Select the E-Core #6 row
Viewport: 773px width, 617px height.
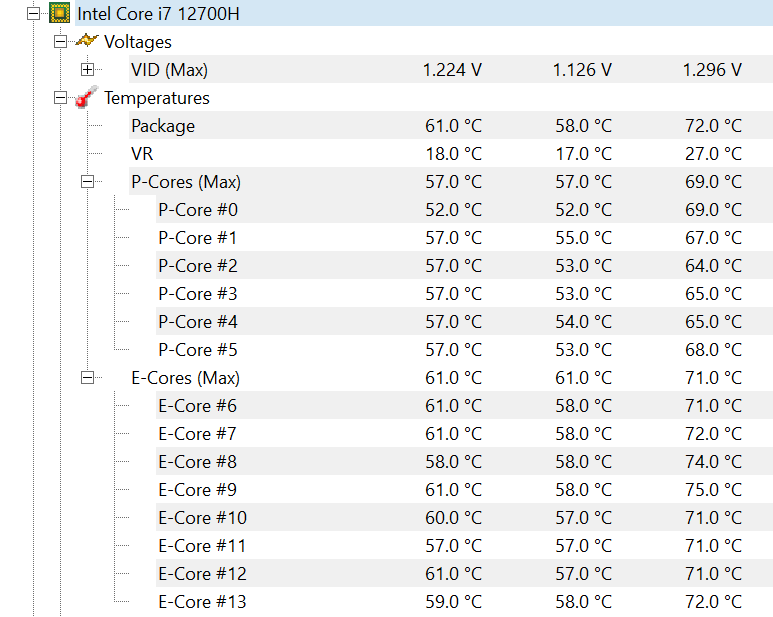(464, 406)
